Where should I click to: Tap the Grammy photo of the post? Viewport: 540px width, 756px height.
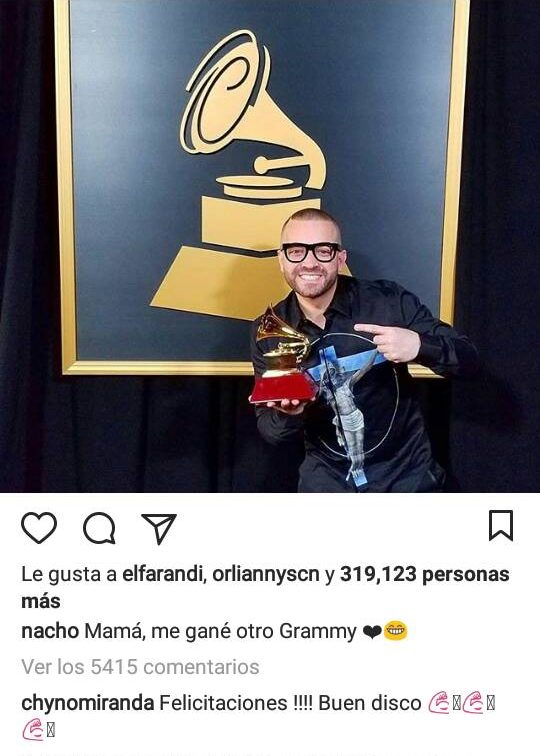coord(270,246)
